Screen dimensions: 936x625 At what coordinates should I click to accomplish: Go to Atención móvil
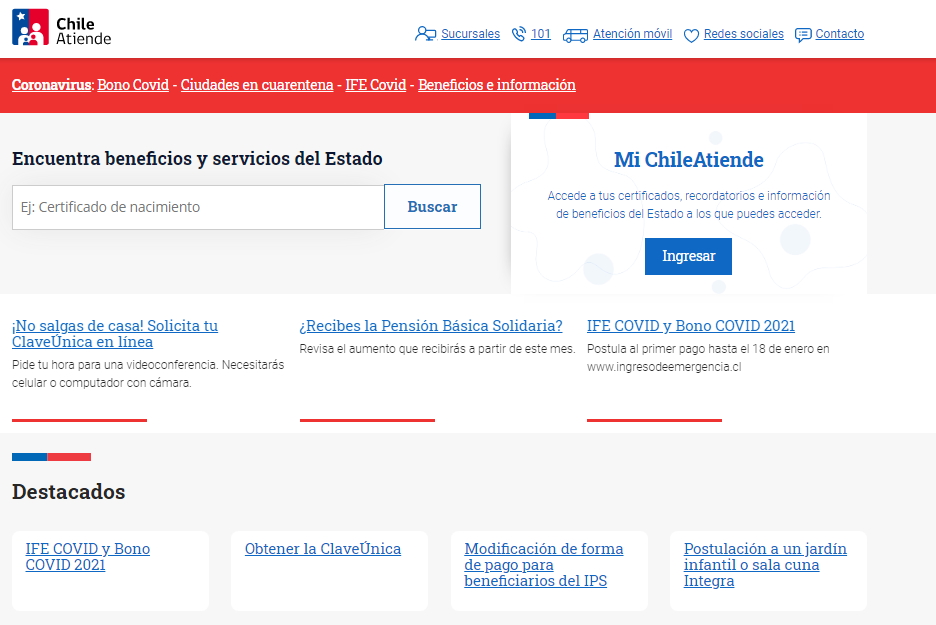point(632,34)
